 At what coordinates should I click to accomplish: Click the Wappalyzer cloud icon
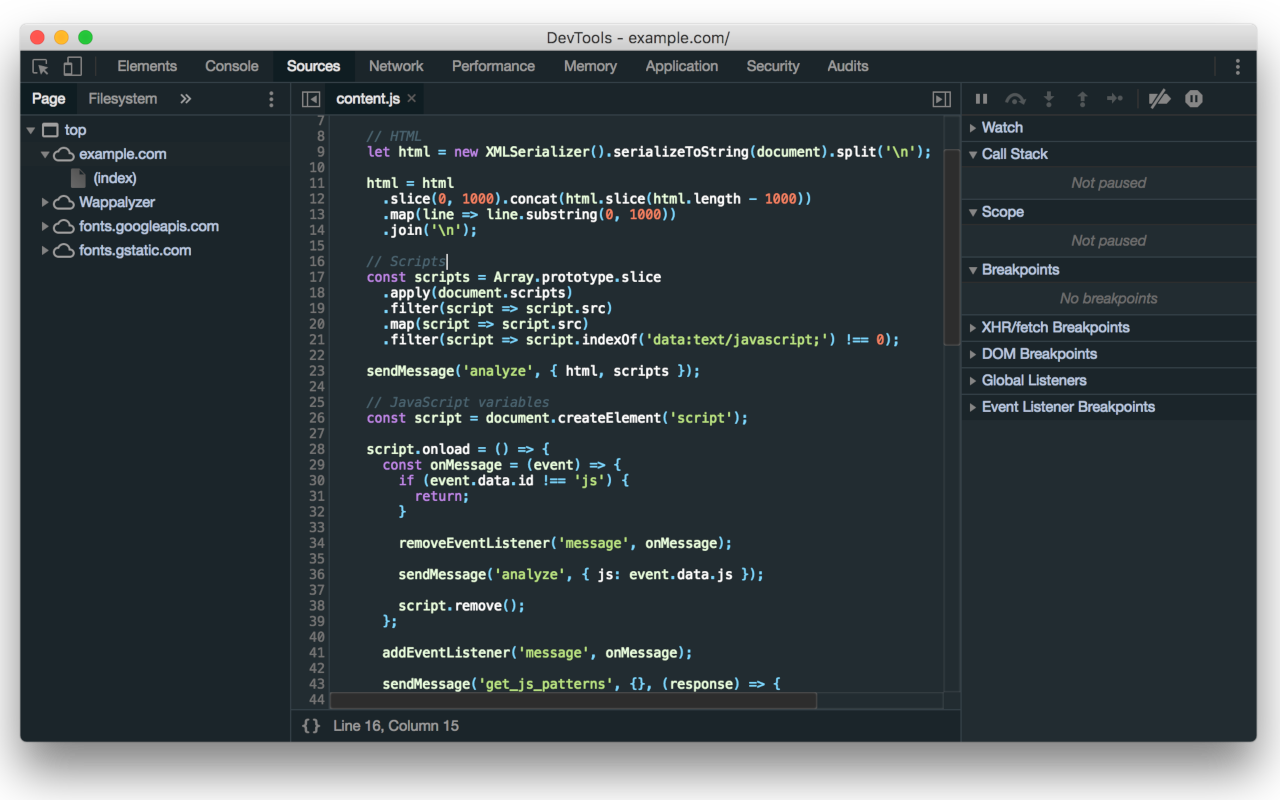64,202
